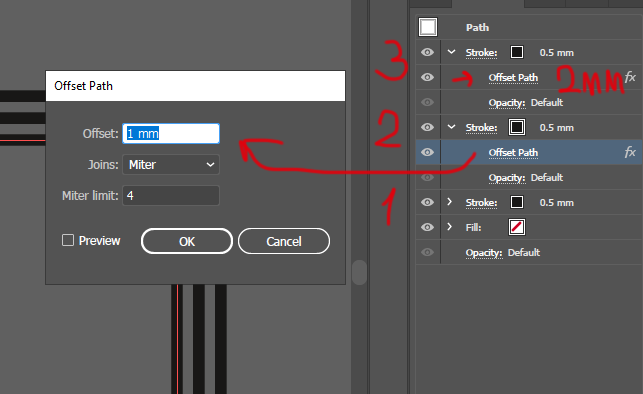This screenshot has height=394, width=643.
Task: Click the 0.5 mm weight of the middle Stroke
Action: point(556,128)
